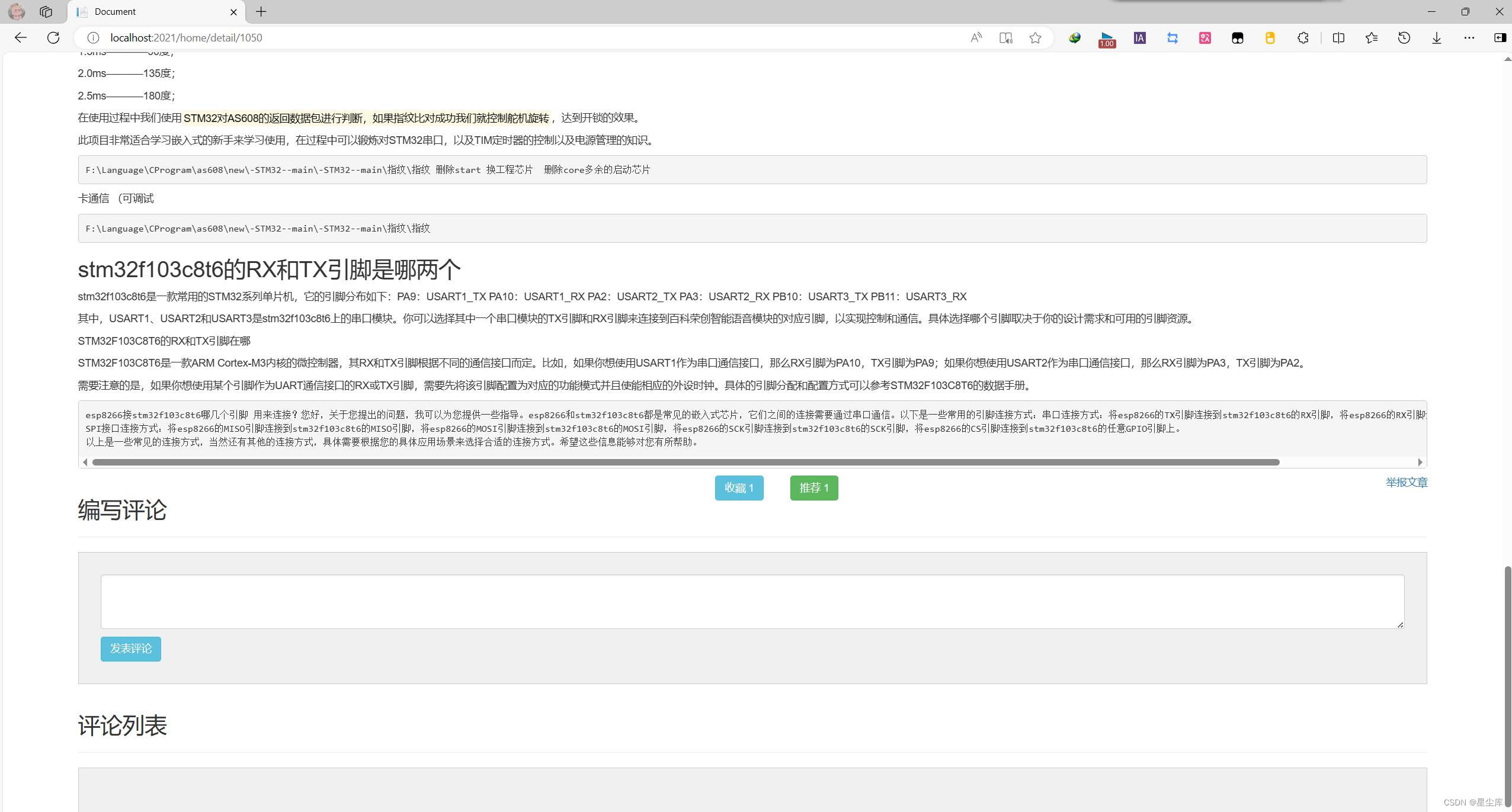
Task: Close the Document tab
Action: tap(233, 12)
